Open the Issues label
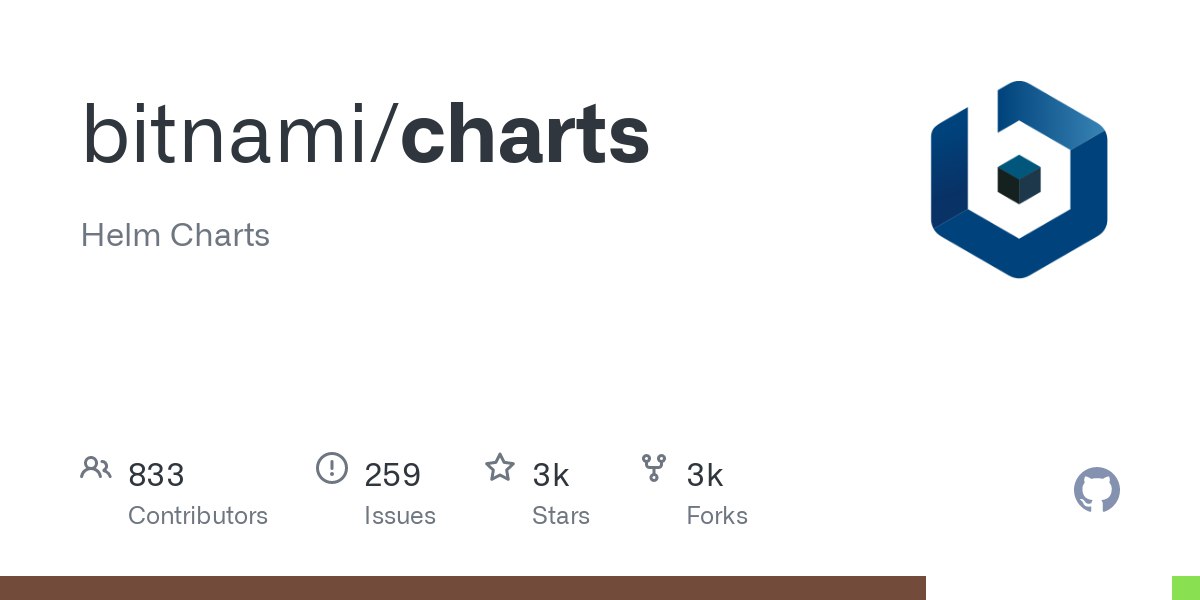 coord(400,516)
